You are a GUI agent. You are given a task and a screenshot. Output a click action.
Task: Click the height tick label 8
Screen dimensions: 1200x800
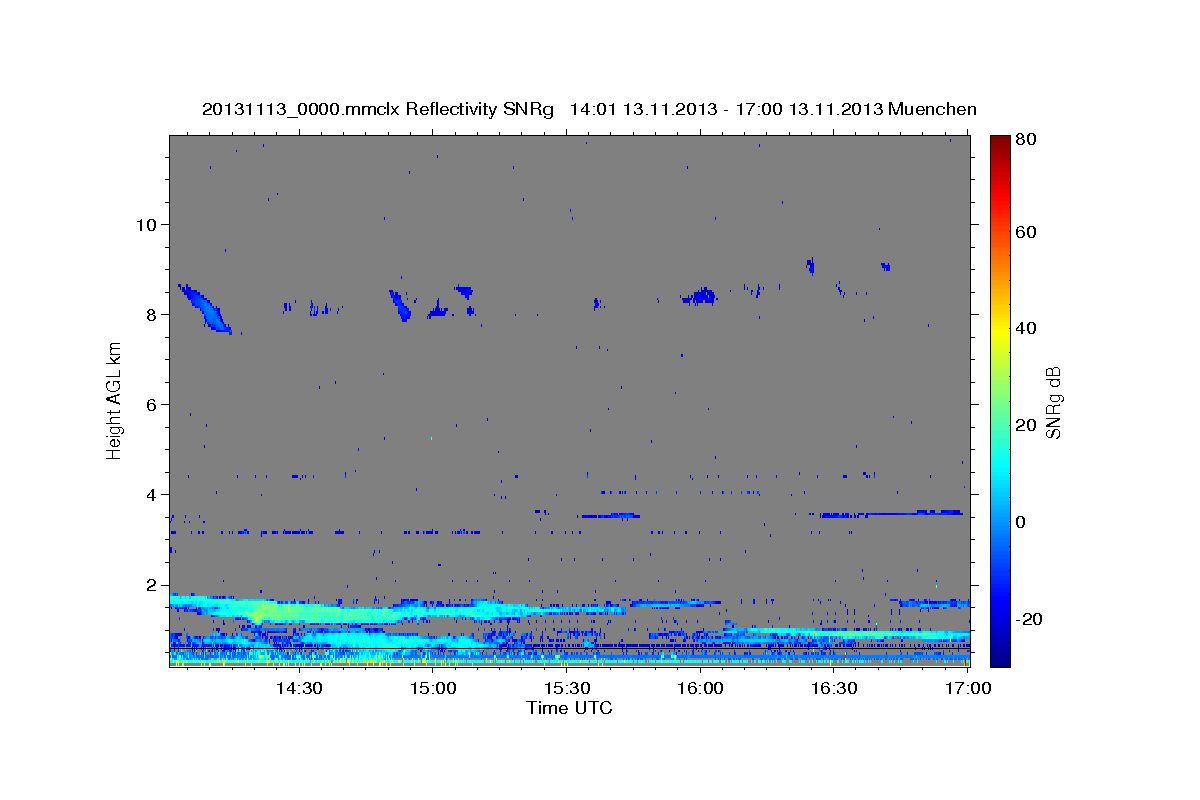(150, 314)
